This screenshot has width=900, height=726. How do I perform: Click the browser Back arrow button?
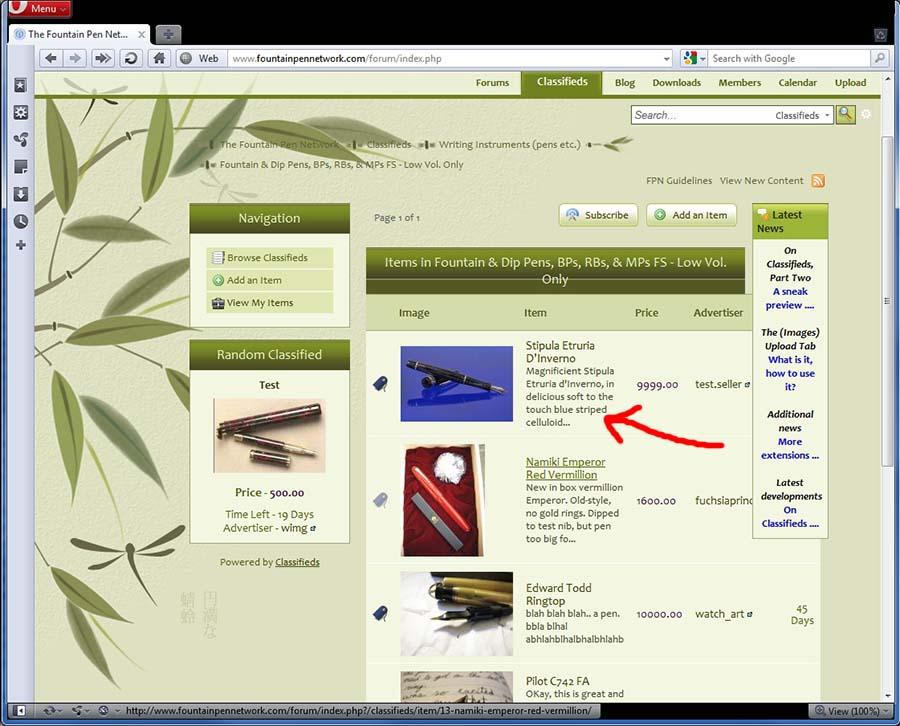pyautogui.click(x=51, y=58)
